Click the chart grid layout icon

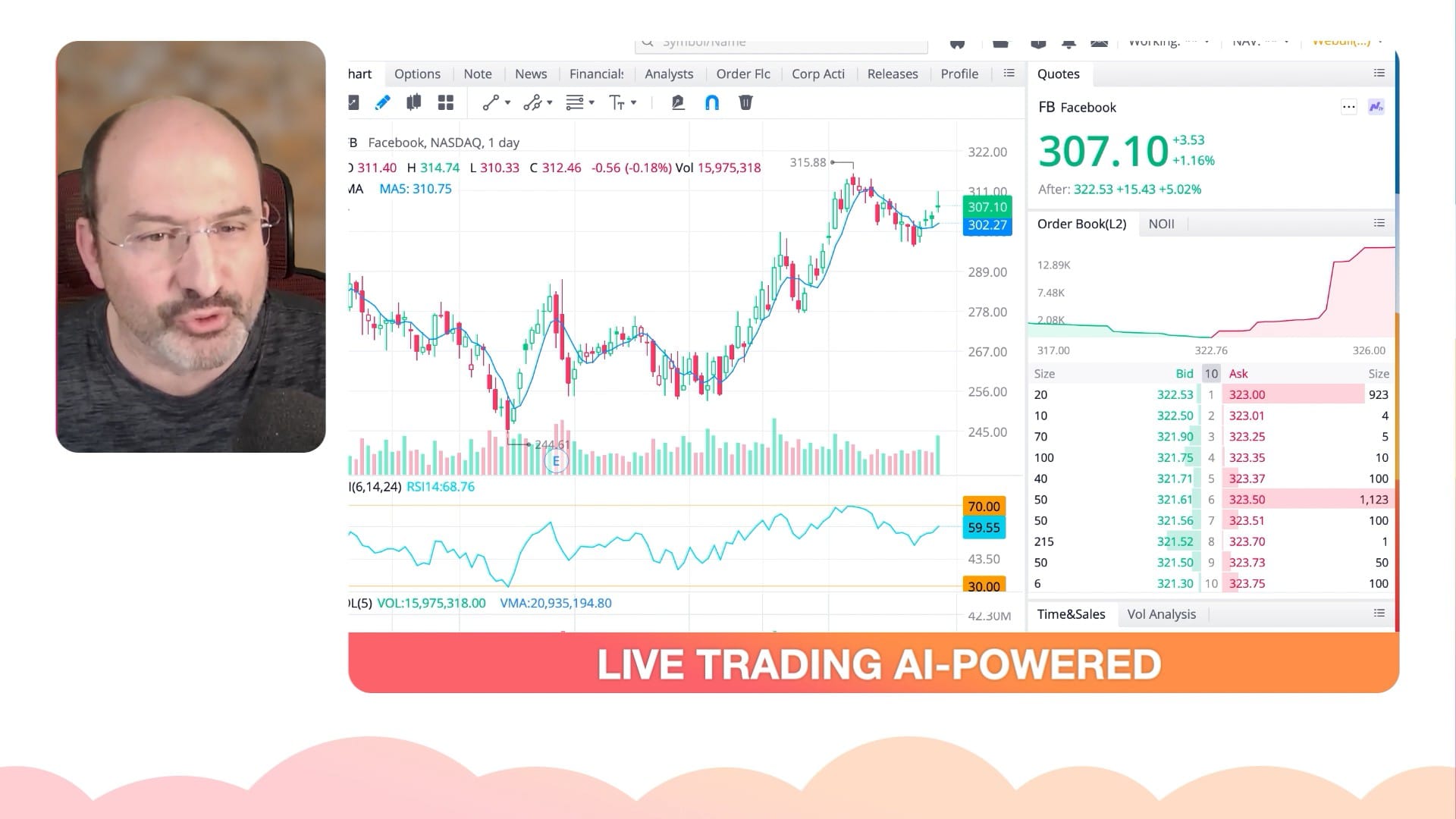click(x=447, y=102)
